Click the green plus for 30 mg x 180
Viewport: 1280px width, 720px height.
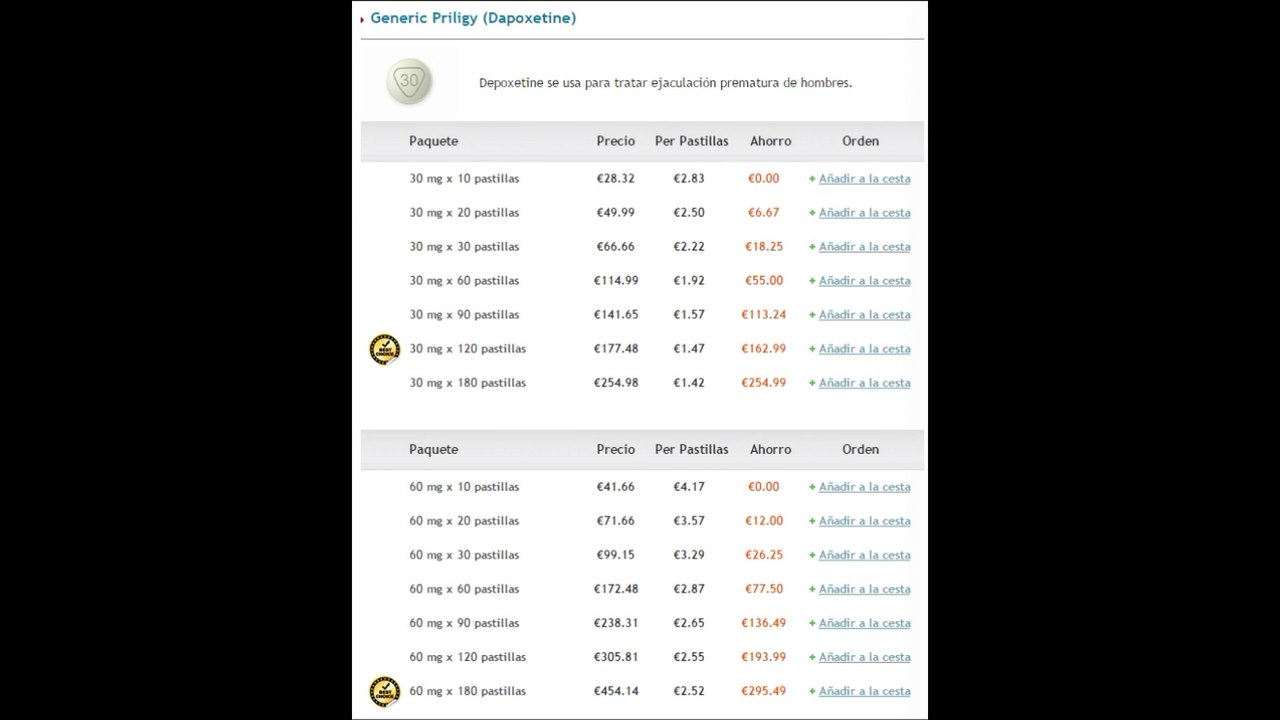pyautogui.click(x=812, y=383)
